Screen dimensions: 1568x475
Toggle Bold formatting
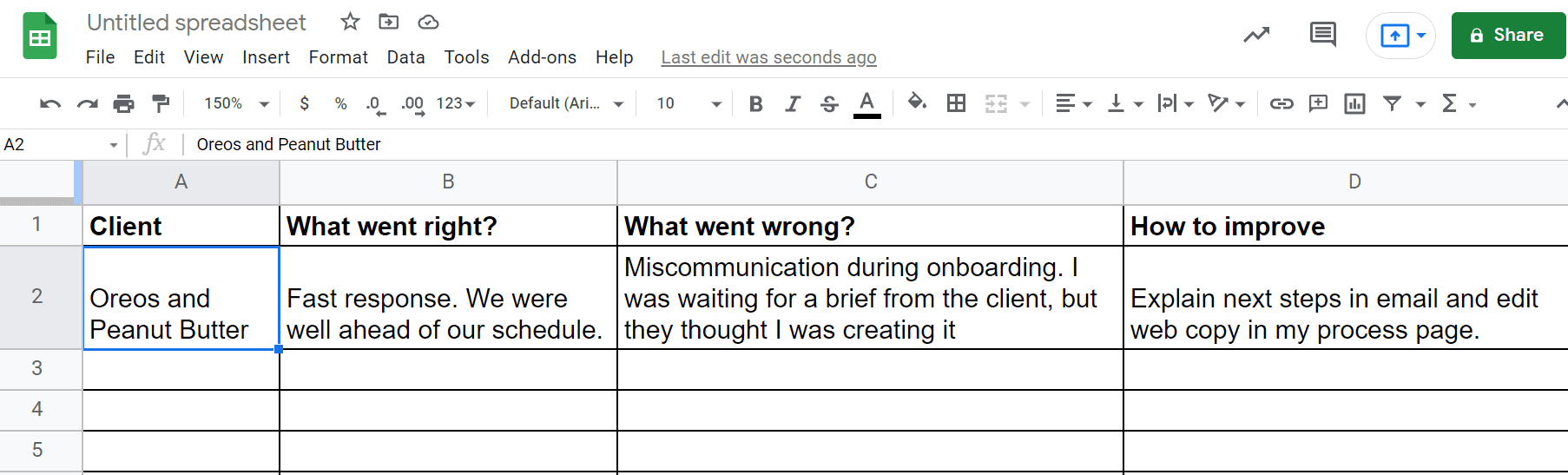pos(755,104)
